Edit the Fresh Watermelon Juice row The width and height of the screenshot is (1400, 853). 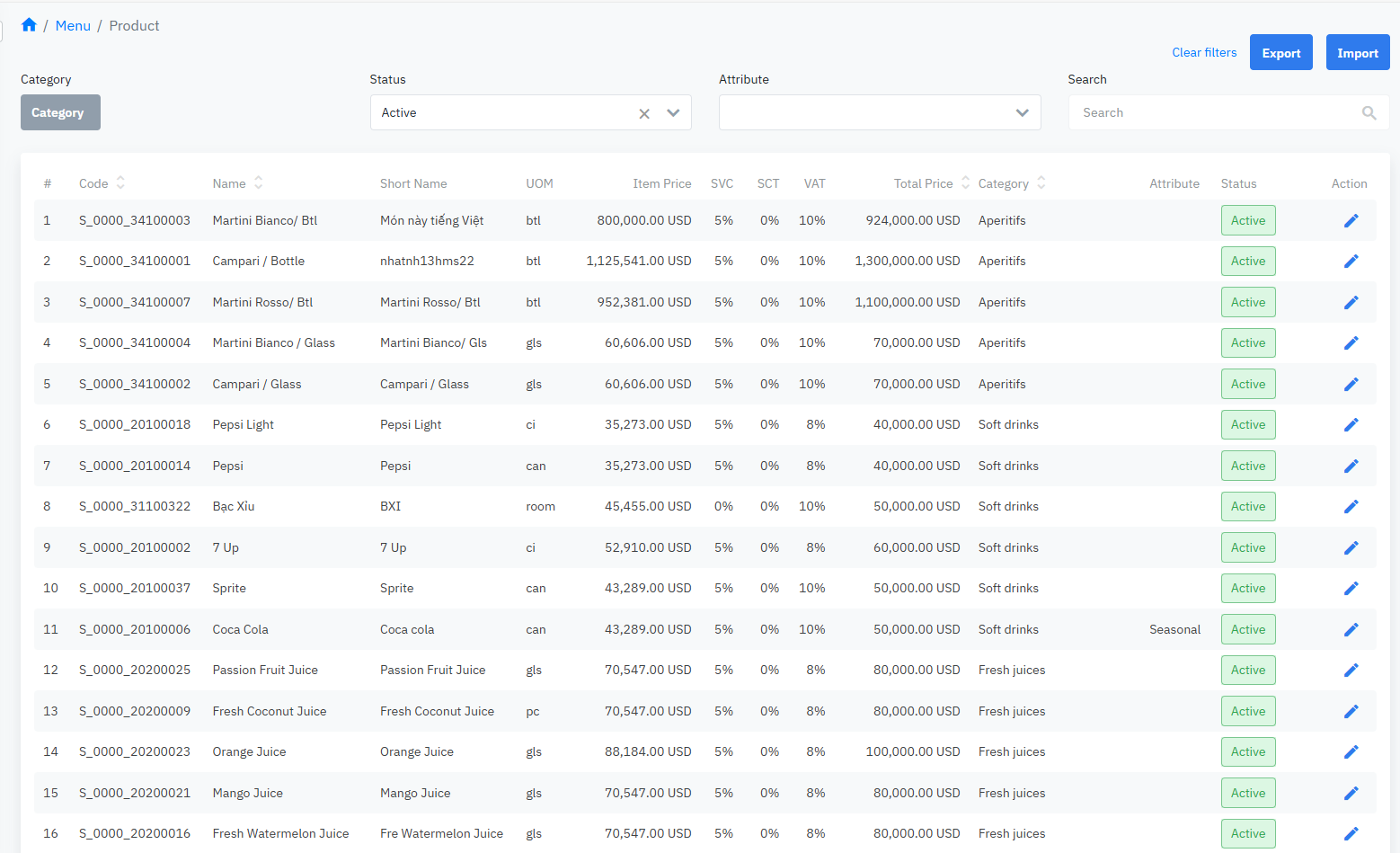1351,834
